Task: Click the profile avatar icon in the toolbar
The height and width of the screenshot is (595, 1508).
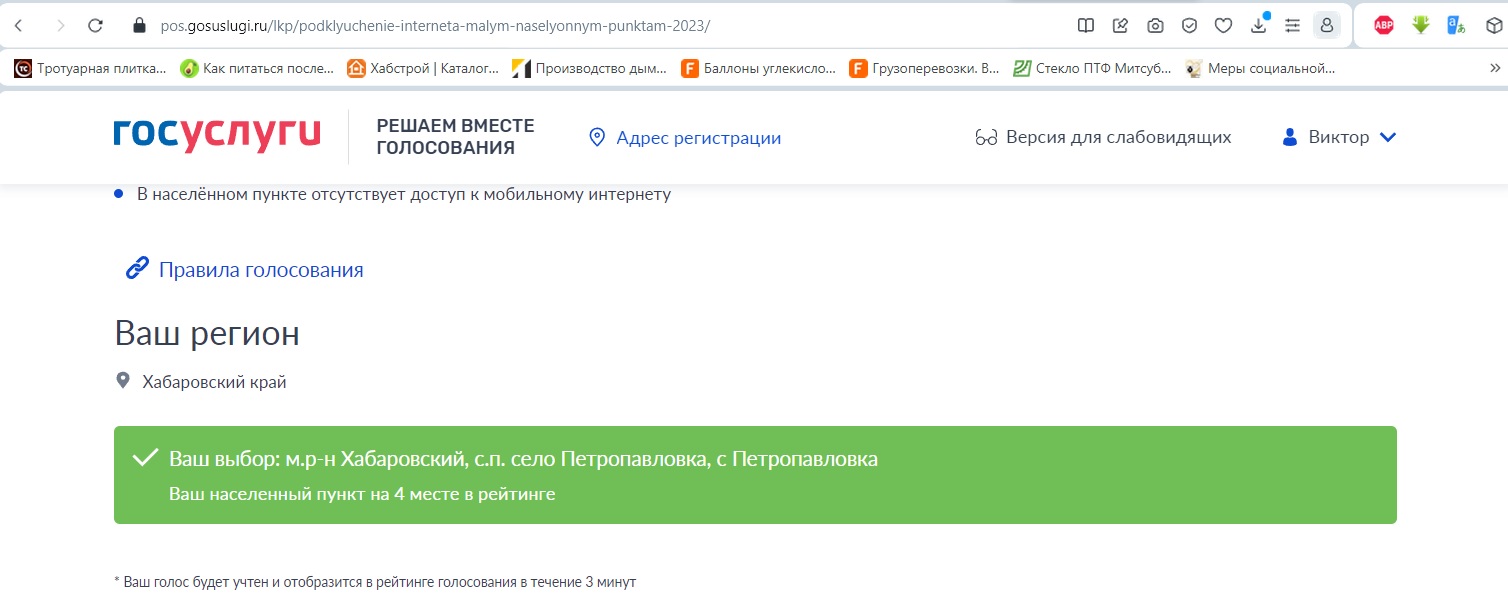Action: point(1327,25)
